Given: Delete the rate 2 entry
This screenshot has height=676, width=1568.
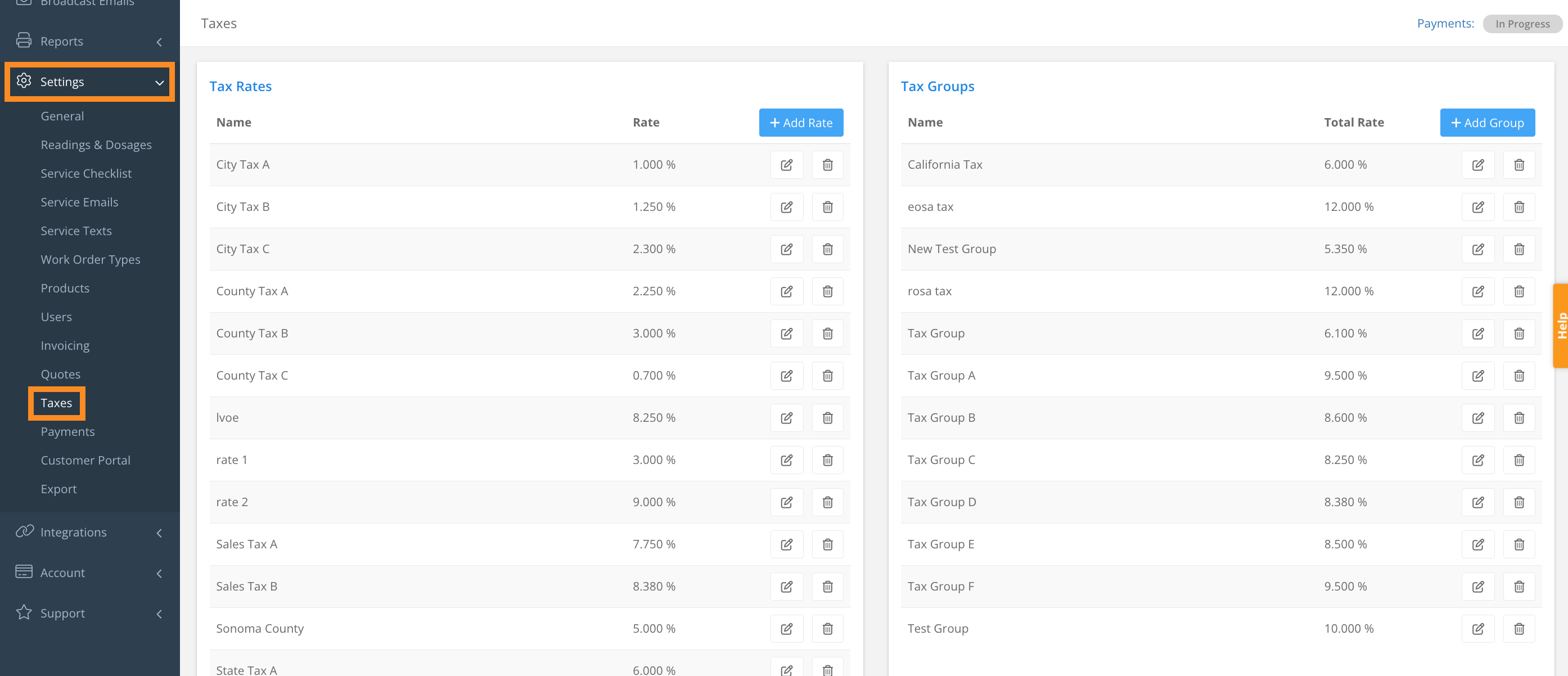Looking at the screenshot, I should pyautogui.click(x=827, y=502).
